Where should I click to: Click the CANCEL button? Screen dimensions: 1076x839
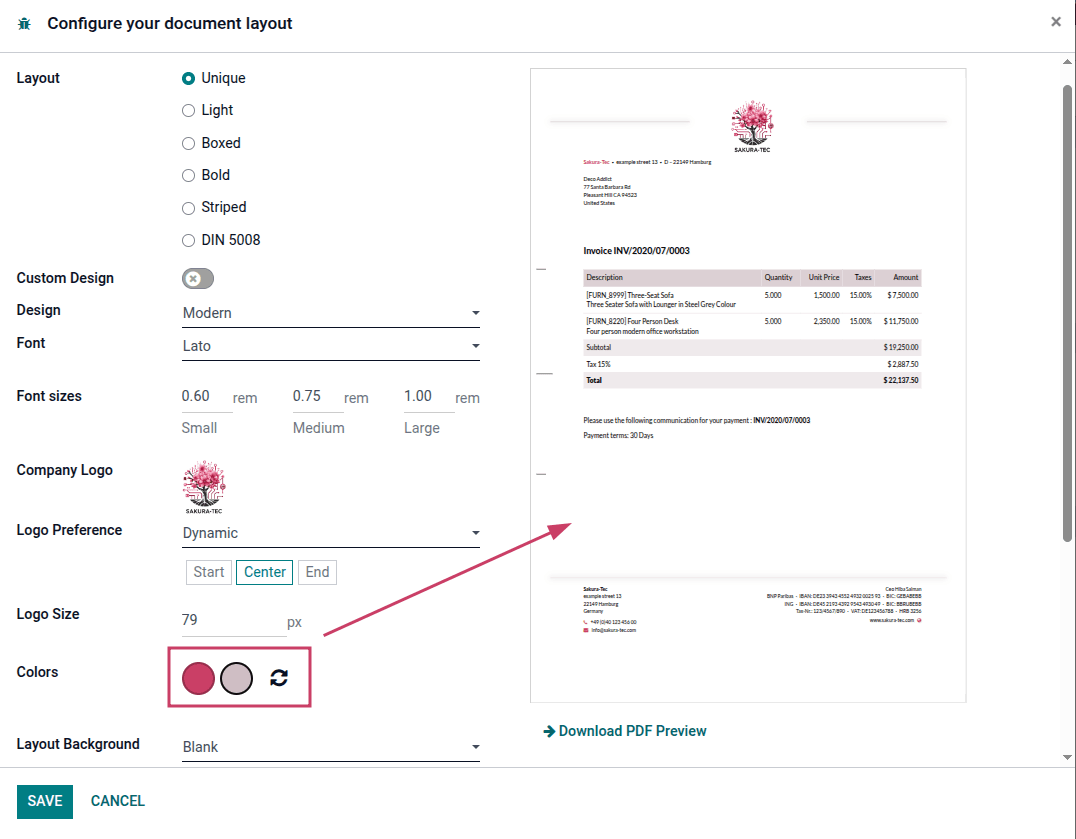click(x=117, y=801)
